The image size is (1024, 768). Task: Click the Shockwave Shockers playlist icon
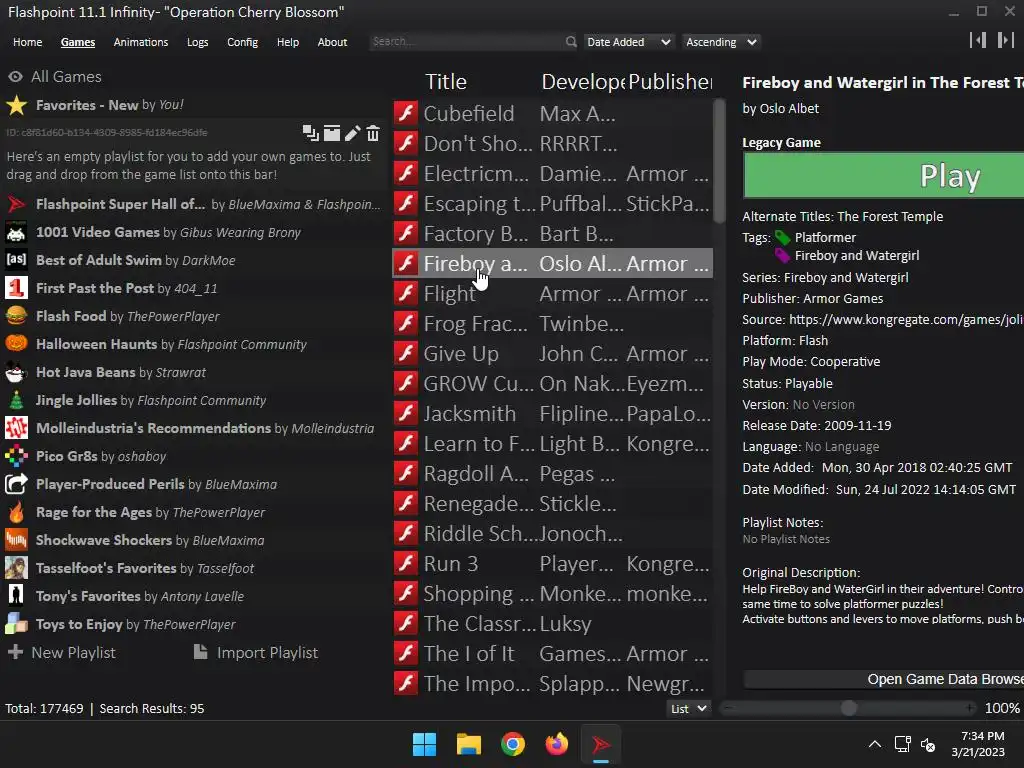[16, 540]
